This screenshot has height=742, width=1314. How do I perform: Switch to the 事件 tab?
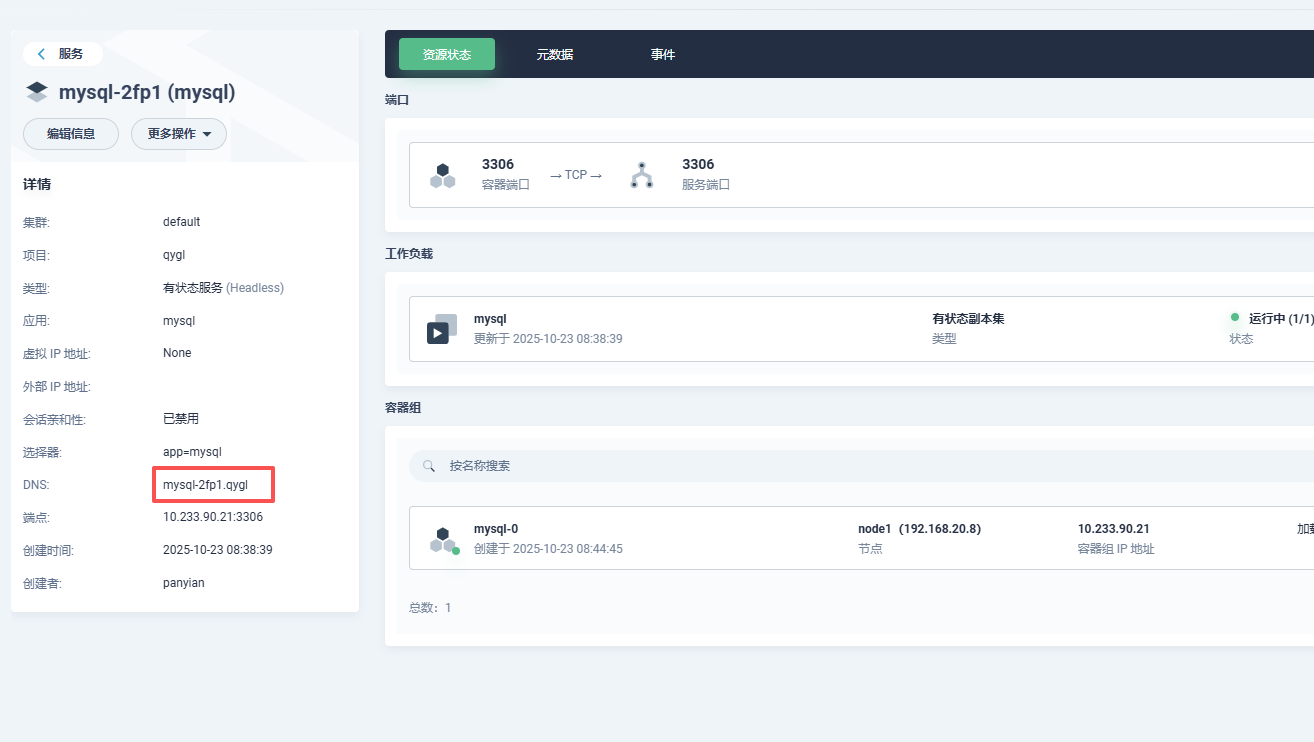663,55
